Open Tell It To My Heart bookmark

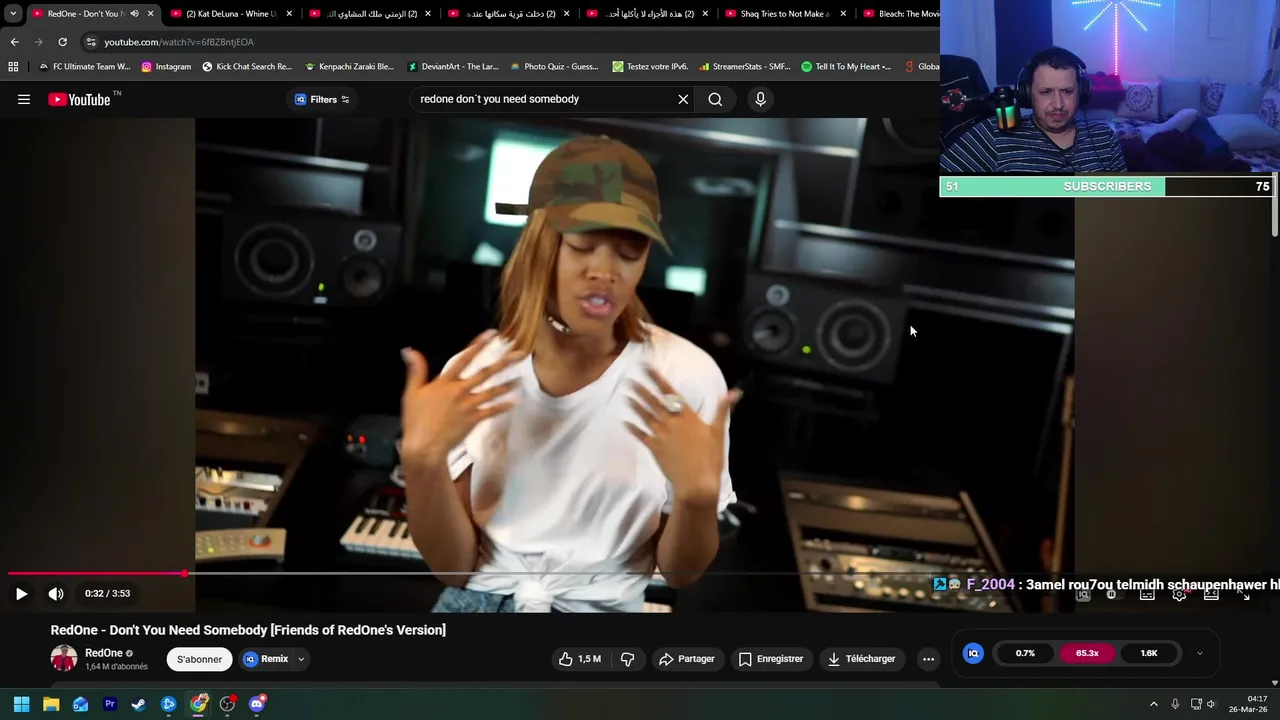846,67
